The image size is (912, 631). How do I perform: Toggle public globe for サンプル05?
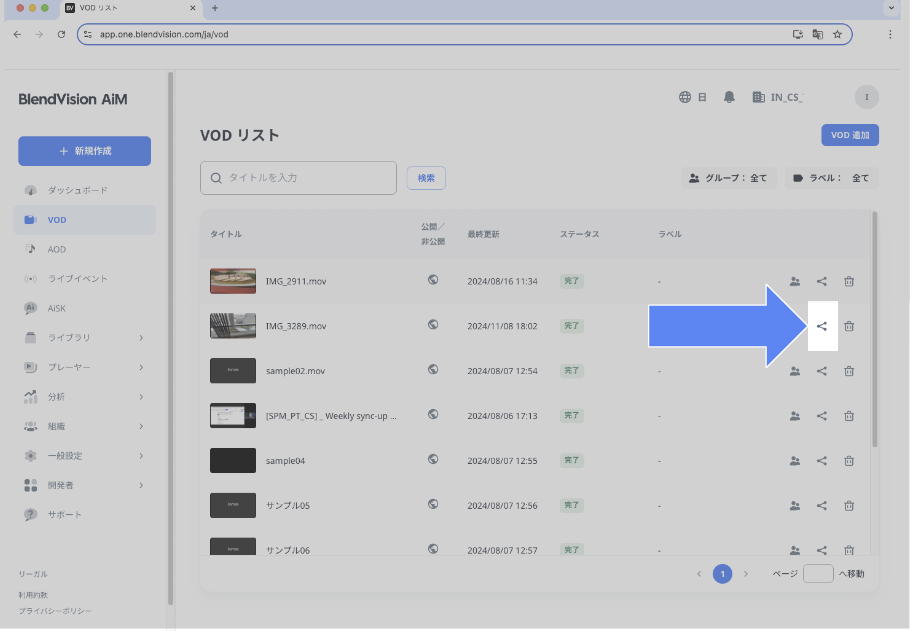(x=433, y=504)
